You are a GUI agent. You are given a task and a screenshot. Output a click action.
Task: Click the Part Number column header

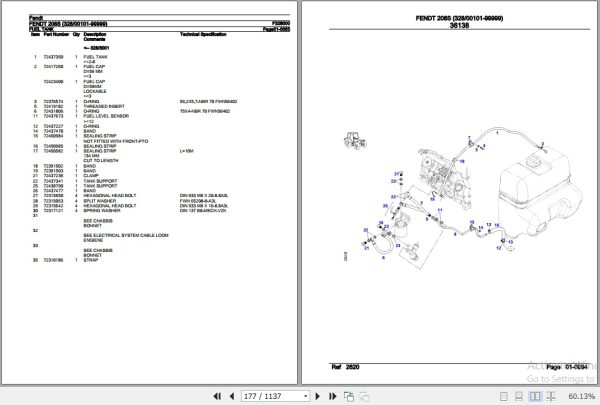click(x=56, y=34)
